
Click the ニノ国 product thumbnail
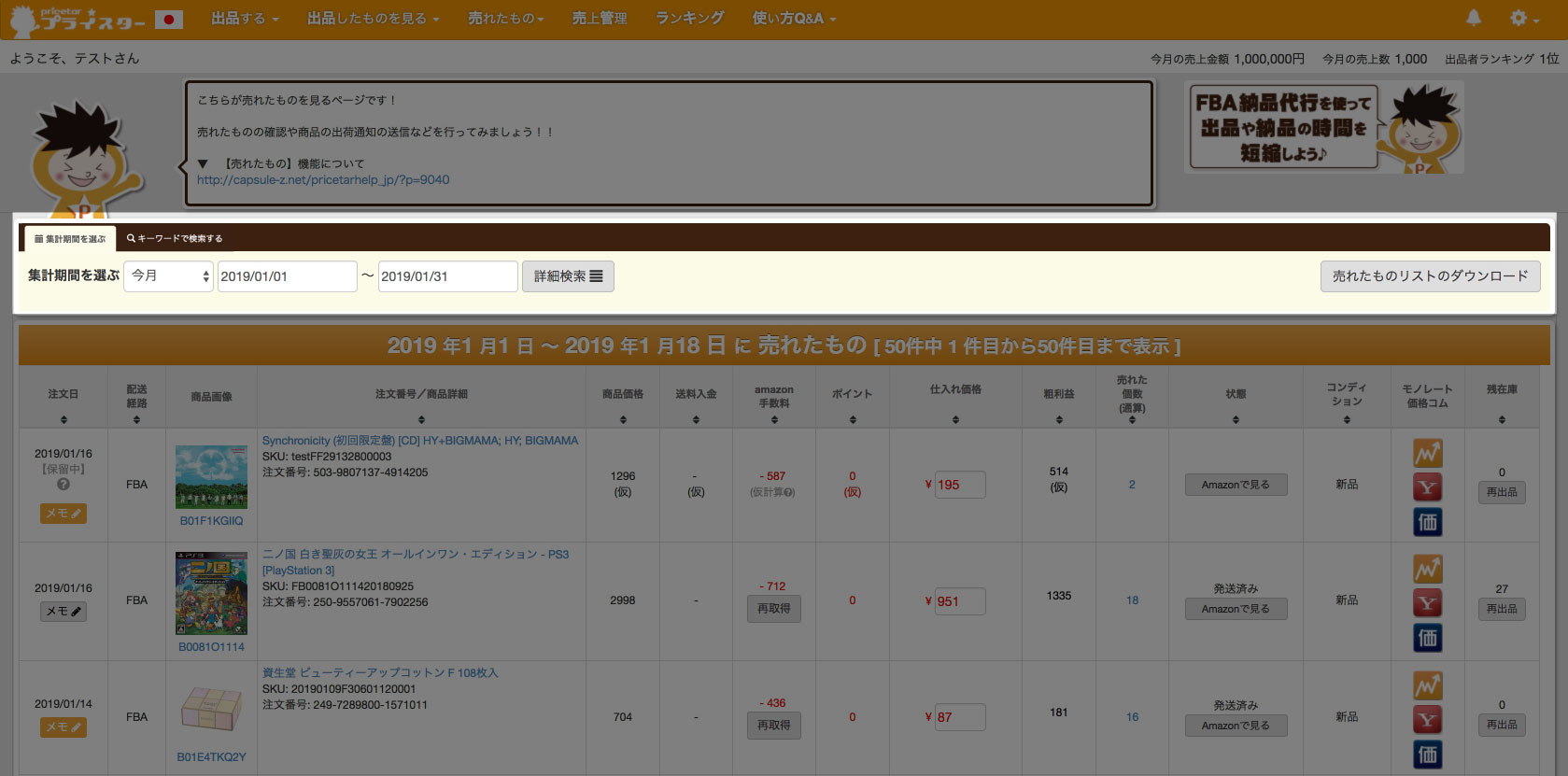point(211,594)
